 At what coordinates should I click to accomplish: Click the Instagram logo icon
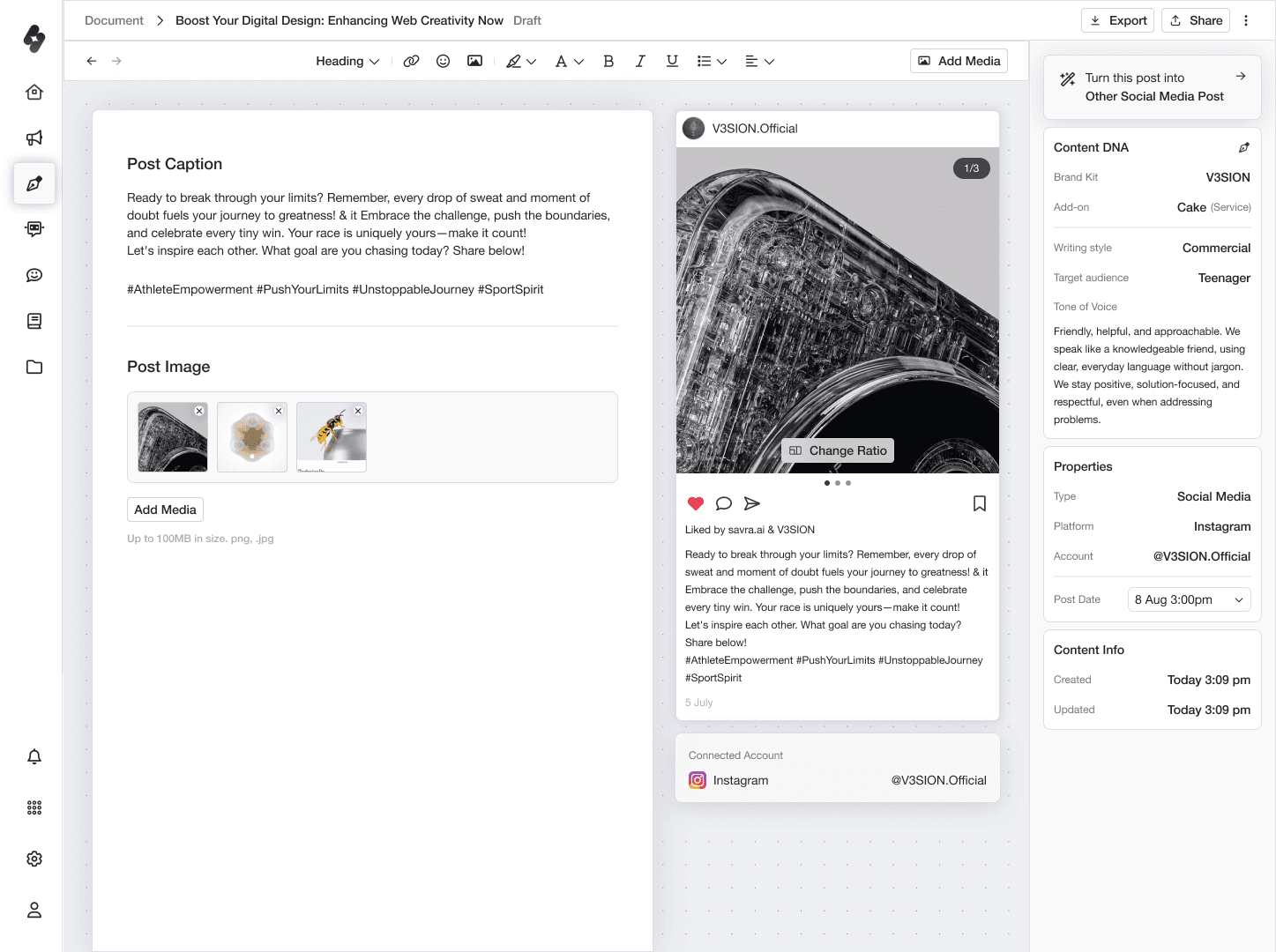coord(698,780)
